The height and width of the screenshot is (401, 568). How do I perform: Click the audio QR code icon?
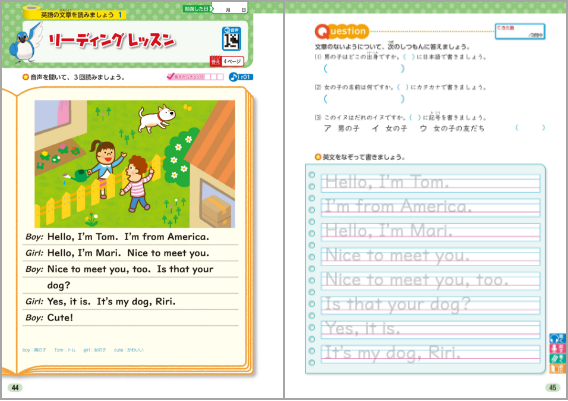click(x=231, y=38)
